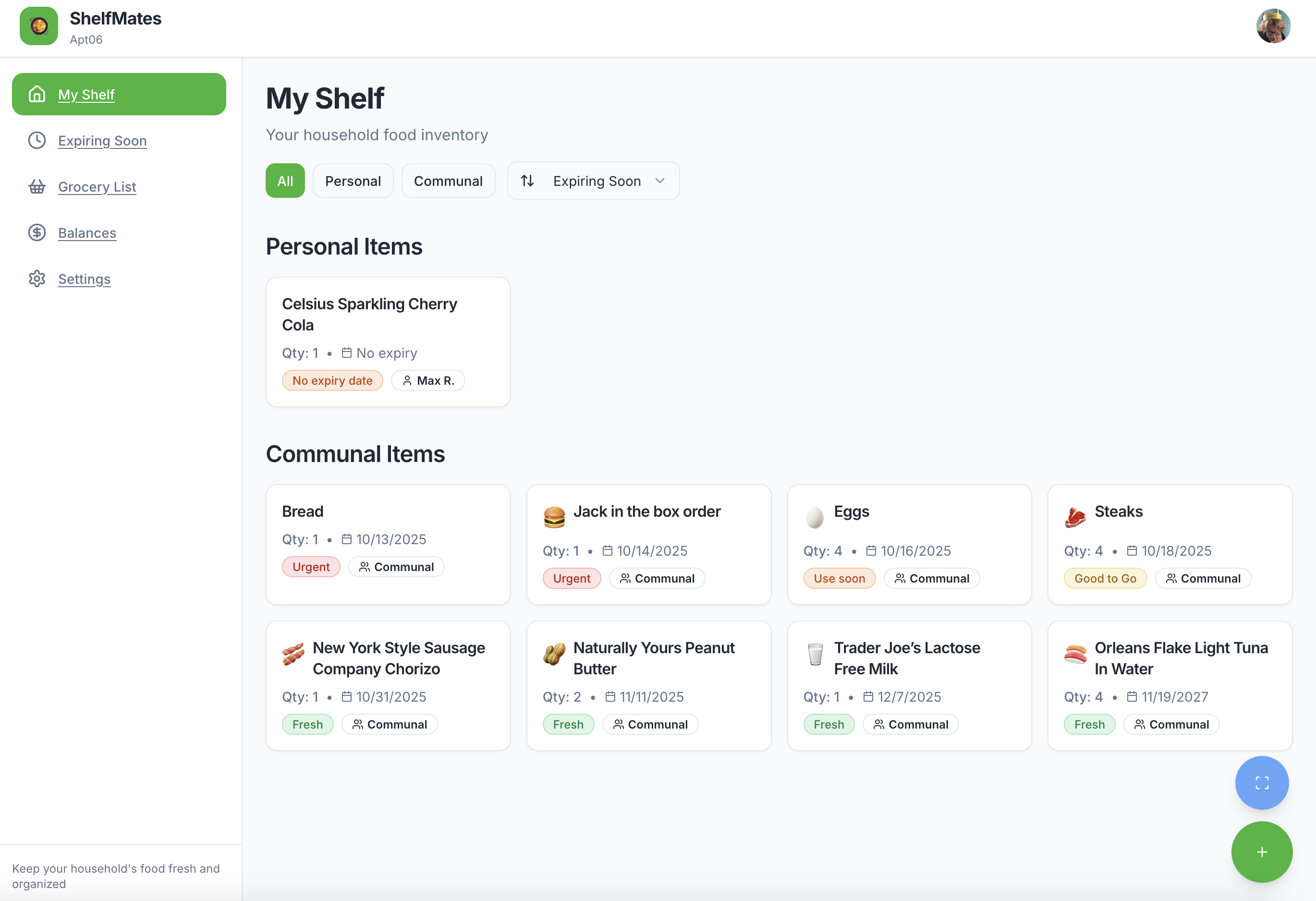Click the sort dropdown chevron arrow
This screenshot has height=901, width=1316.
(660, 181)
